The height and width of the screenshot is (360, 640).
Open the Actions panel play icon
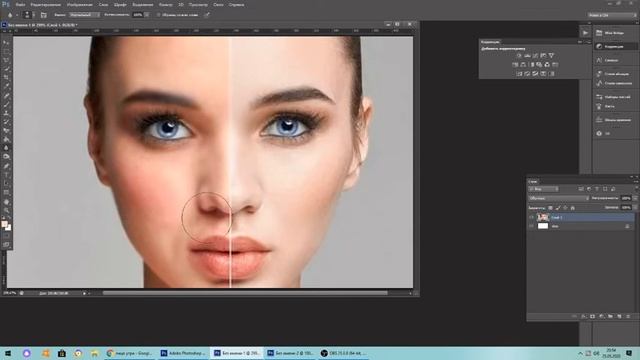point(585,33)
